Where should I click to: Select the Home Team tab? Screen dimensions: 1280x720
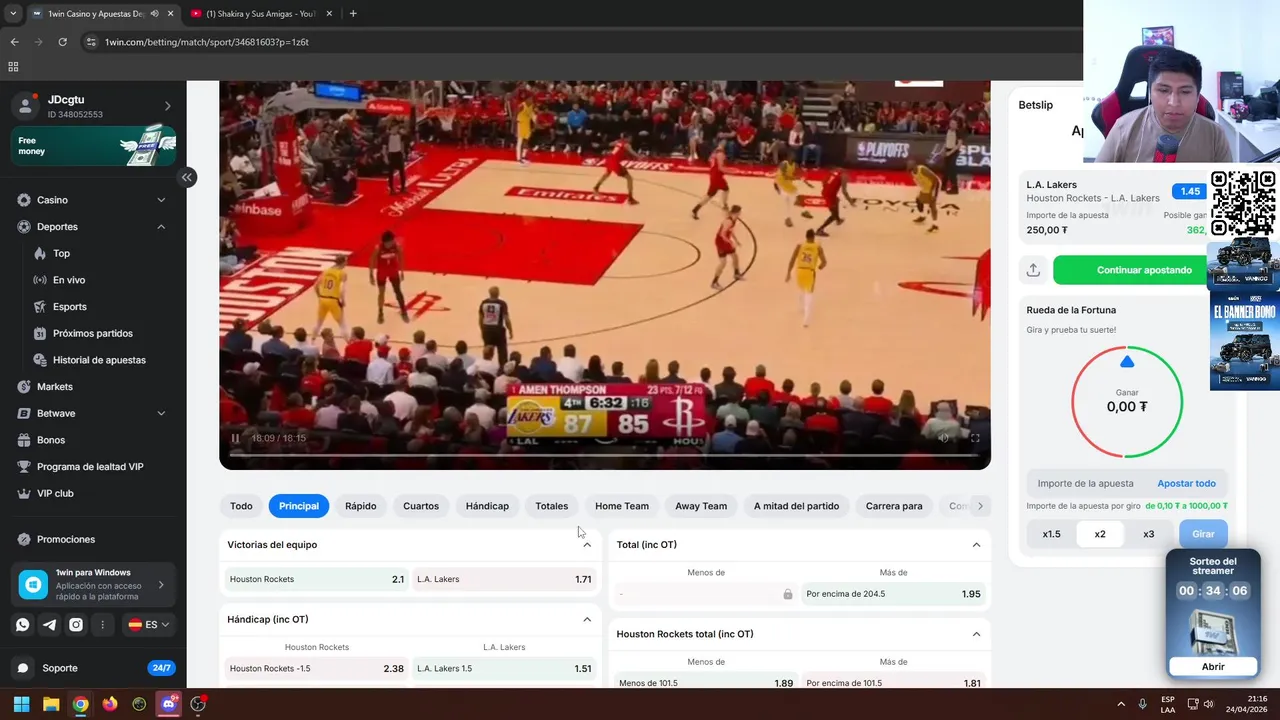pyautogui.click(x=622, y=506)
